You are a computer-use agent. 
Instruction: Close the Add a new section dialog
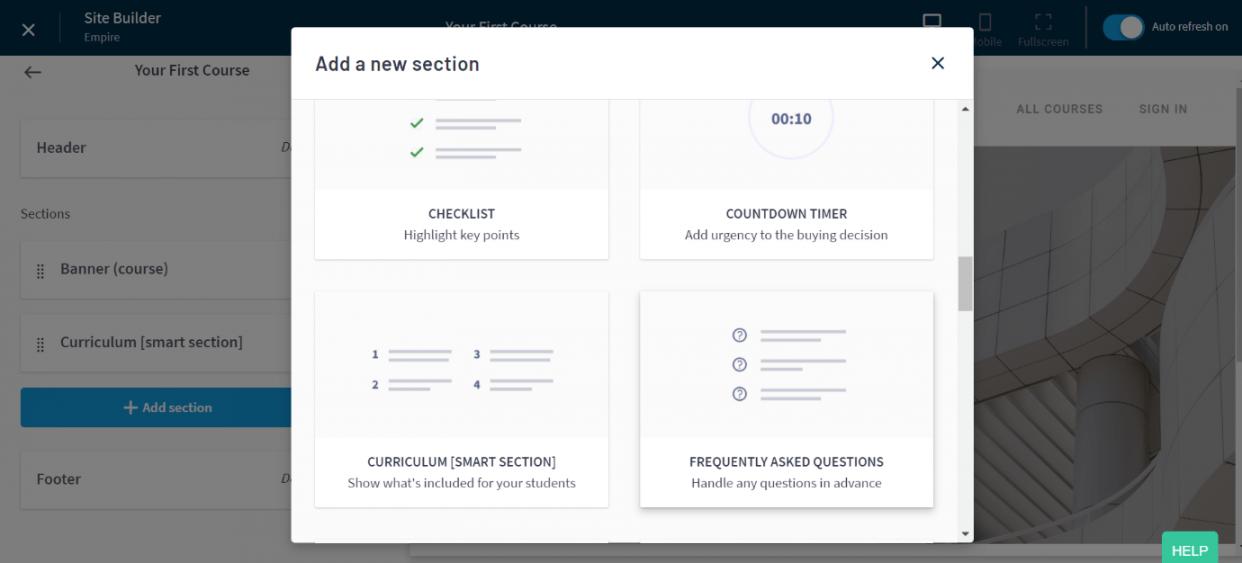pyautogui.click(x=937, y=63)
